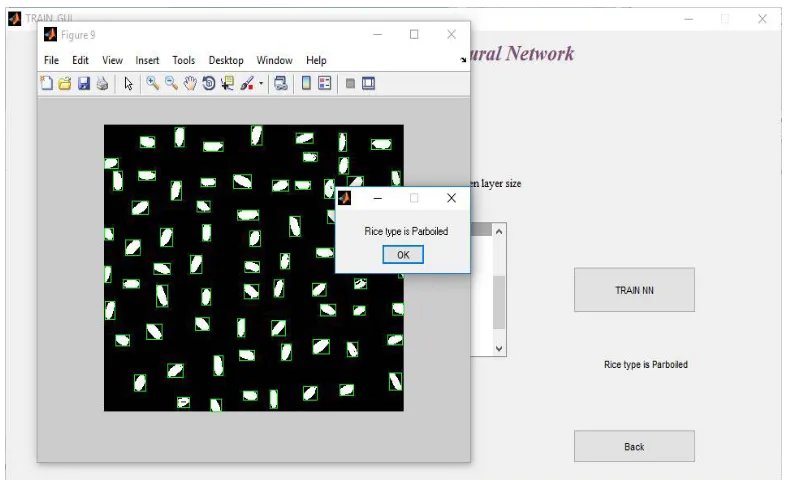Select the Edit Plot arrow tool
Viewport: 786px width, 480px height.
(128, 83)
